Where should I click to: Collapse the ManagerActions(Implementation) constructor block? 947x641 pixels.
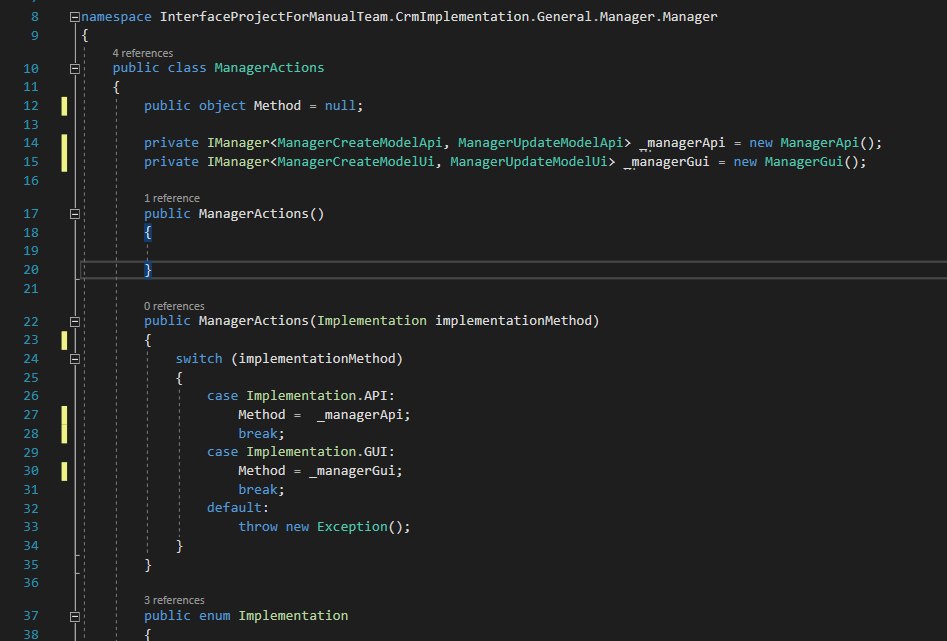click(x=74, y=321)
